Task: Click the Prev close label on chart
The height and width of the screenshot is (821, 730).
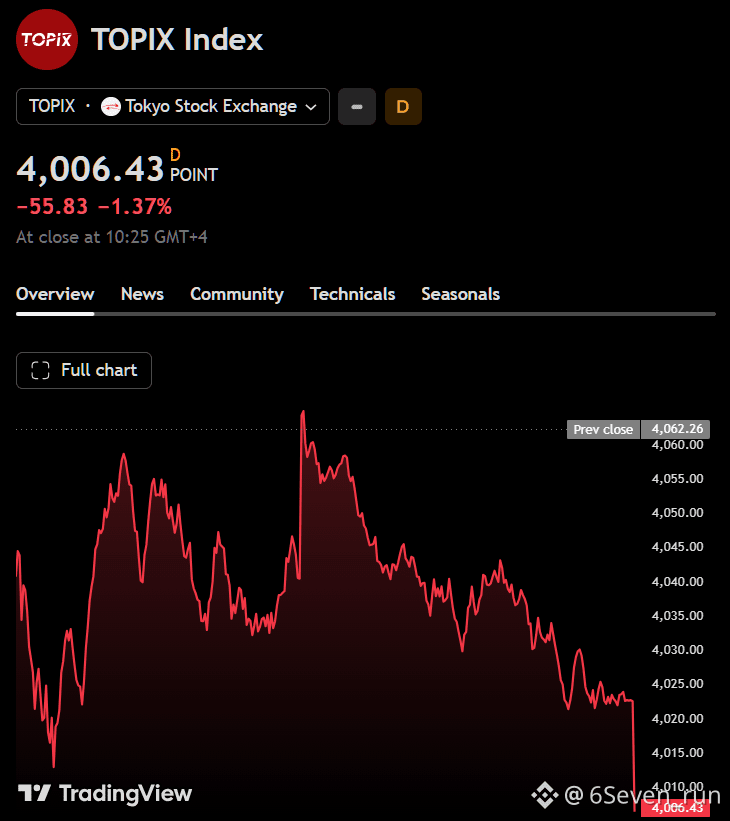Action: (603, 429)
